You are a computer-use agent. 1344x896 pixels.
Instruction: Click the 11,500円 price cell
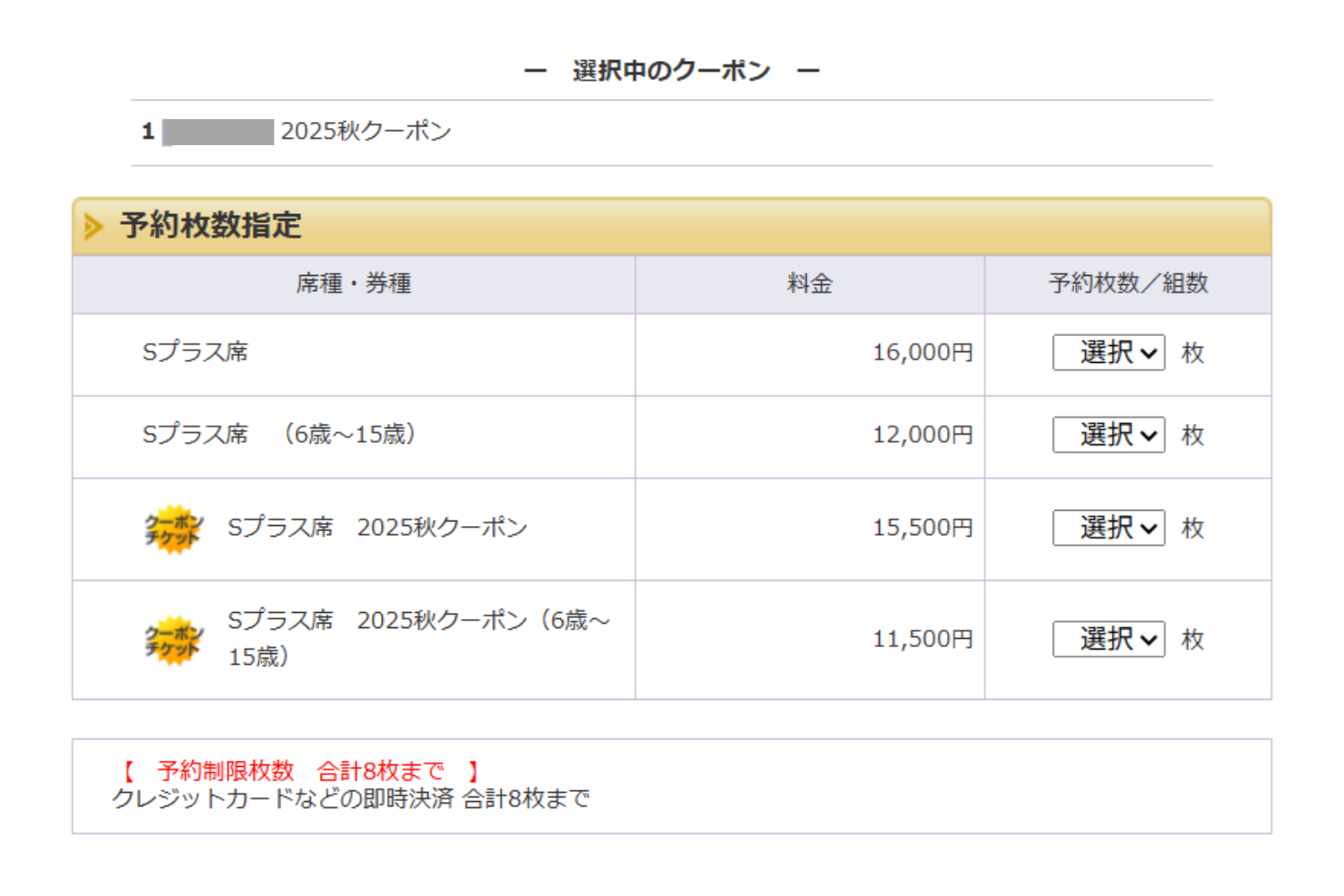click(x=922, y=640)
